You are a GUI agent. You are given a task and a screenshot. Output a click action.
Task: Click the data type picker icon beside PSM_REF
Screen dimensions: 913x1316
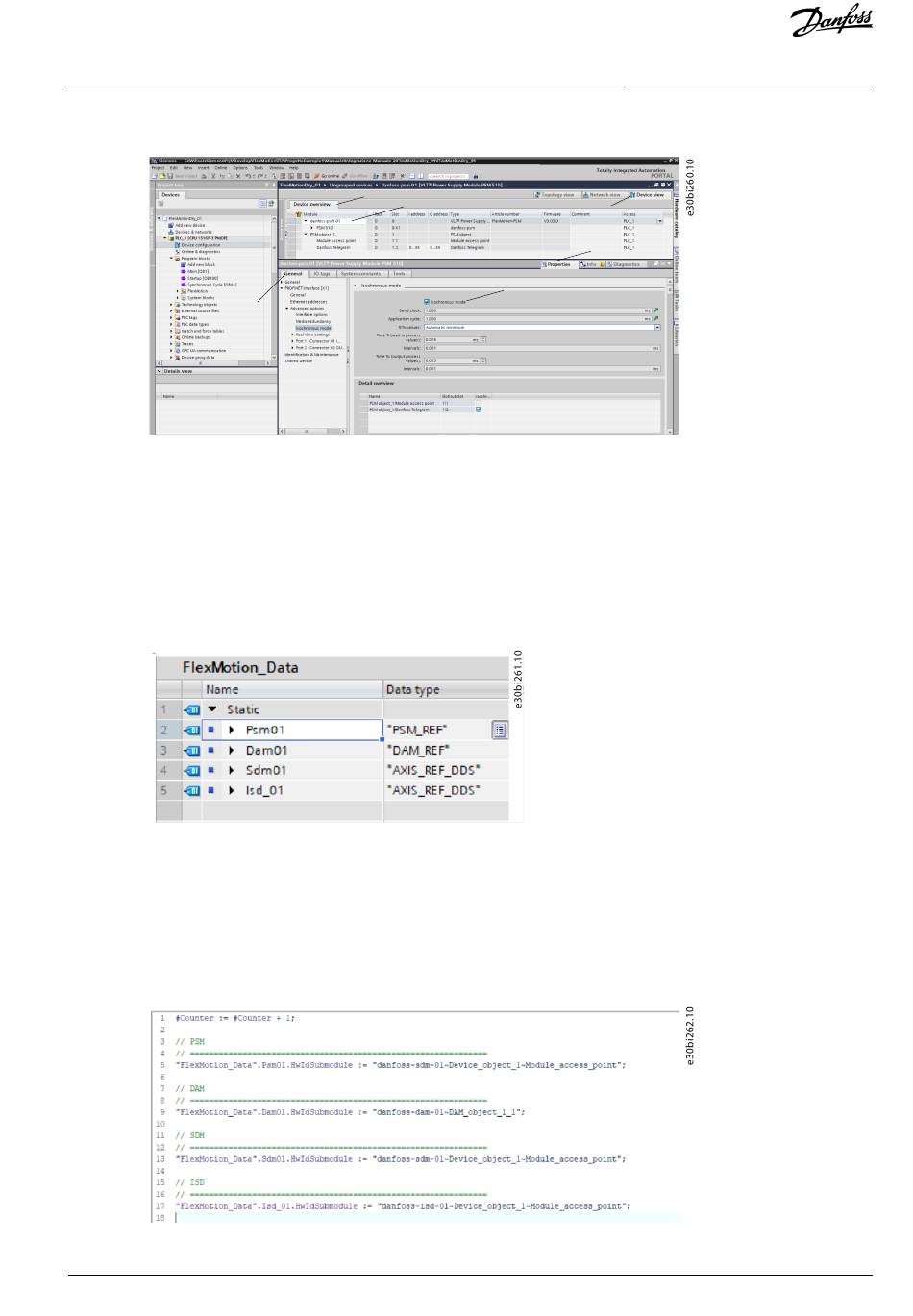click(x=500, y=731)
